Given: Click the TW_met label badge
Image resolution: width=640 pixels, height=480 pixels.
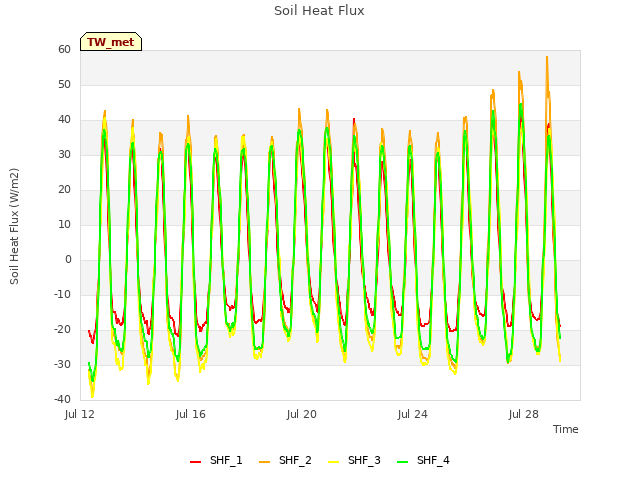Looking at the screenshot, I should click(x=111, y=42).
